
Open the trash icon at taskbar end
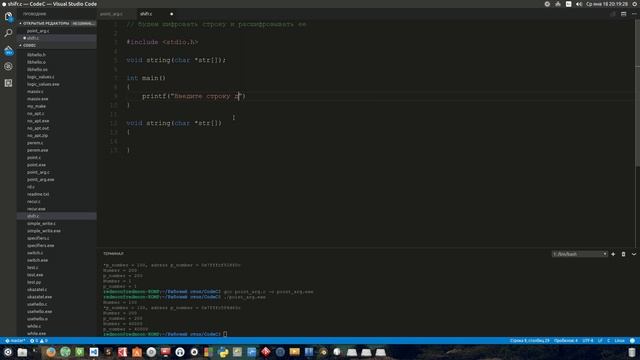coord(631,352)
